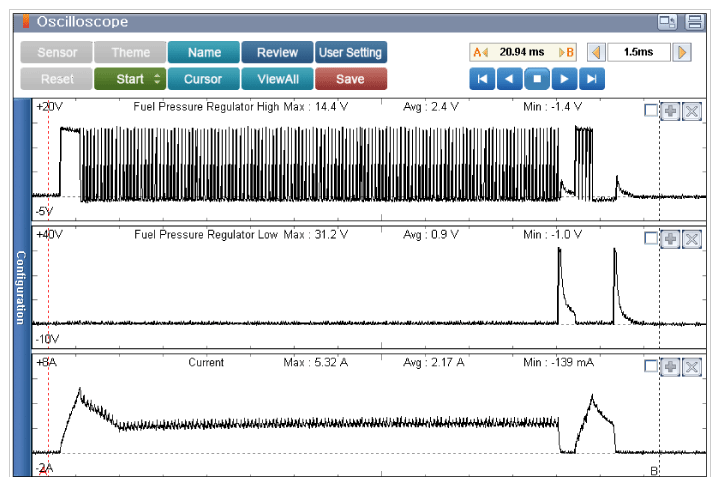Click the skip to start playback button
This screenshot has width=720, height=486.
(x=482, y=79)
